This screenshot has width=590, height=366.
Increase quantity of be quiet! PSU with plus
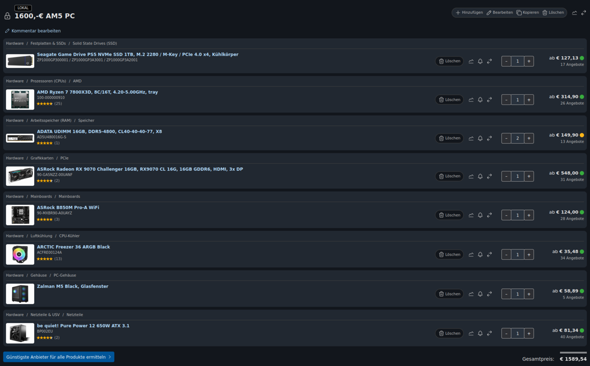pyautogui.click(x=529, y=333)
